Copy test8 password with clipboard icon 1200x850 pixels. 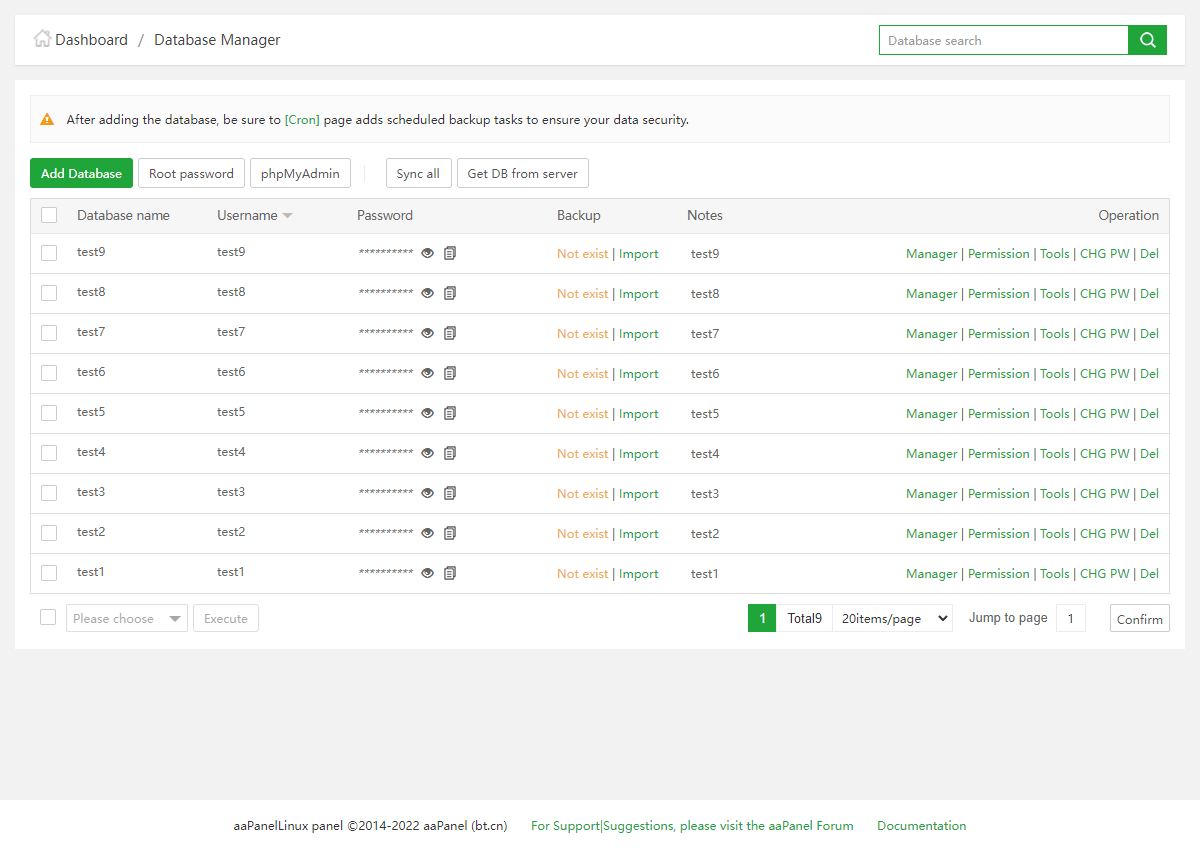450,293
